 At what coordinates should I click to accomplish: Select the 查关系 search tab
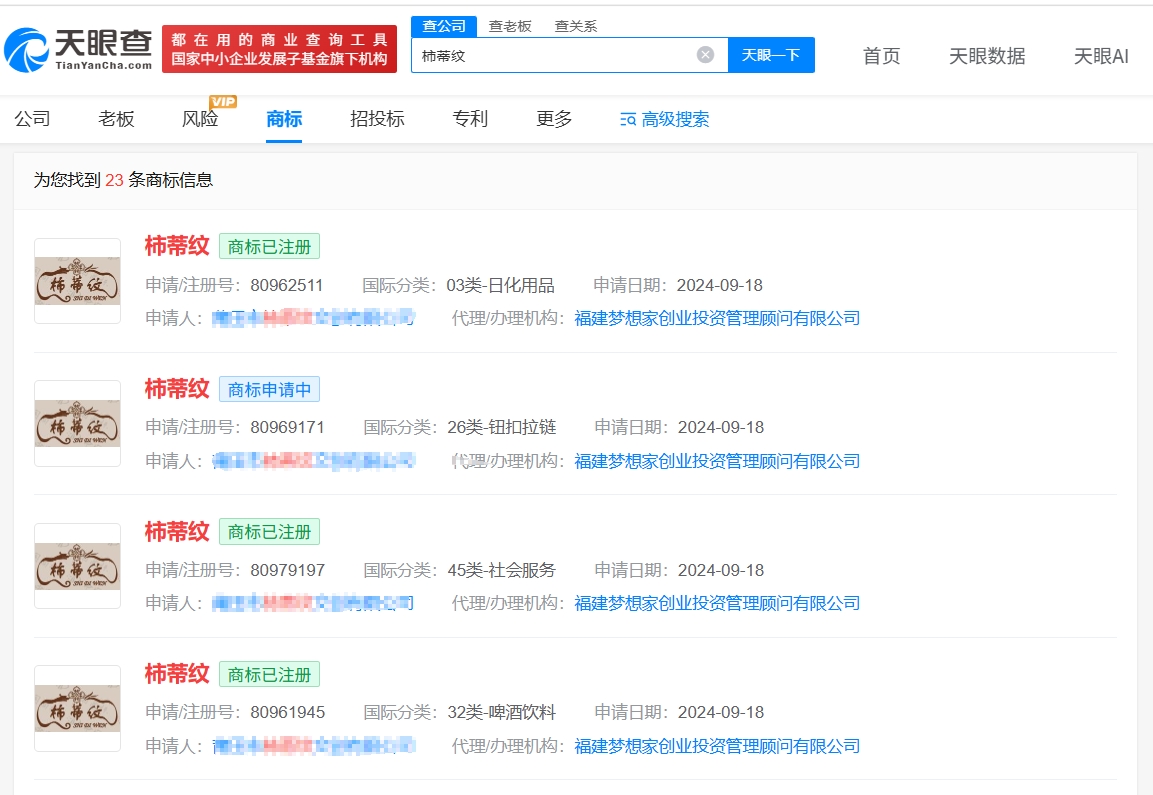576,26
